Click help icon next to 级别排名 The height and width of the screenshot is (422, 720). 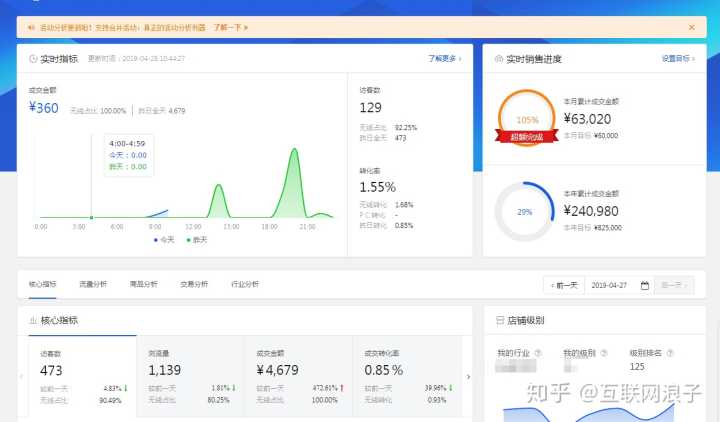[669, 353]
